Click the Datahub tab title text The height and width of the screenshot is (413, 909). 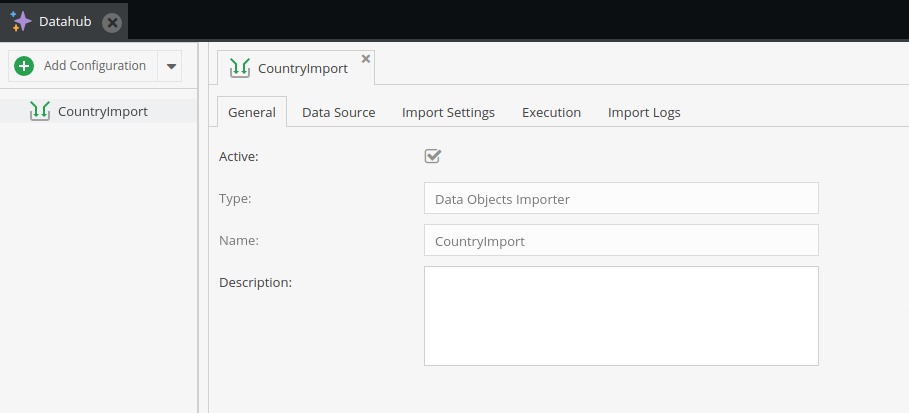[x=65, y=21]
